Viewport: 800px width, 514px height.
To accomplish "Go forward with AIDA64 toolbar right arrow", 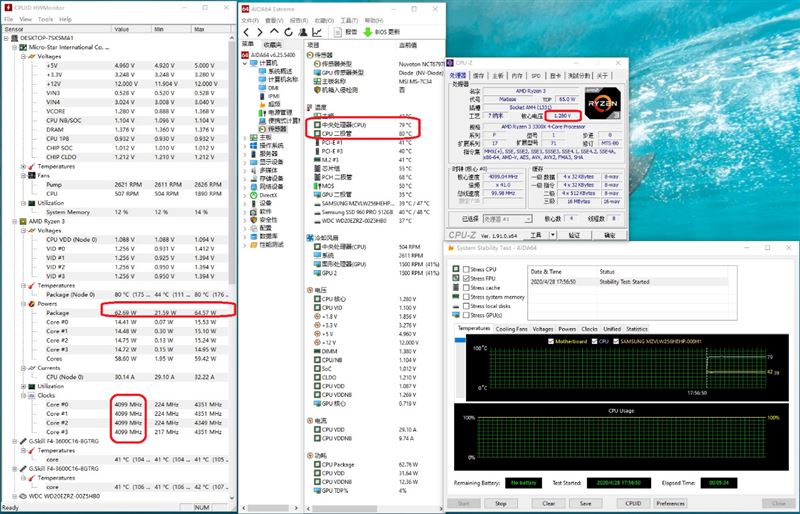I will click(x=260, y=32).
